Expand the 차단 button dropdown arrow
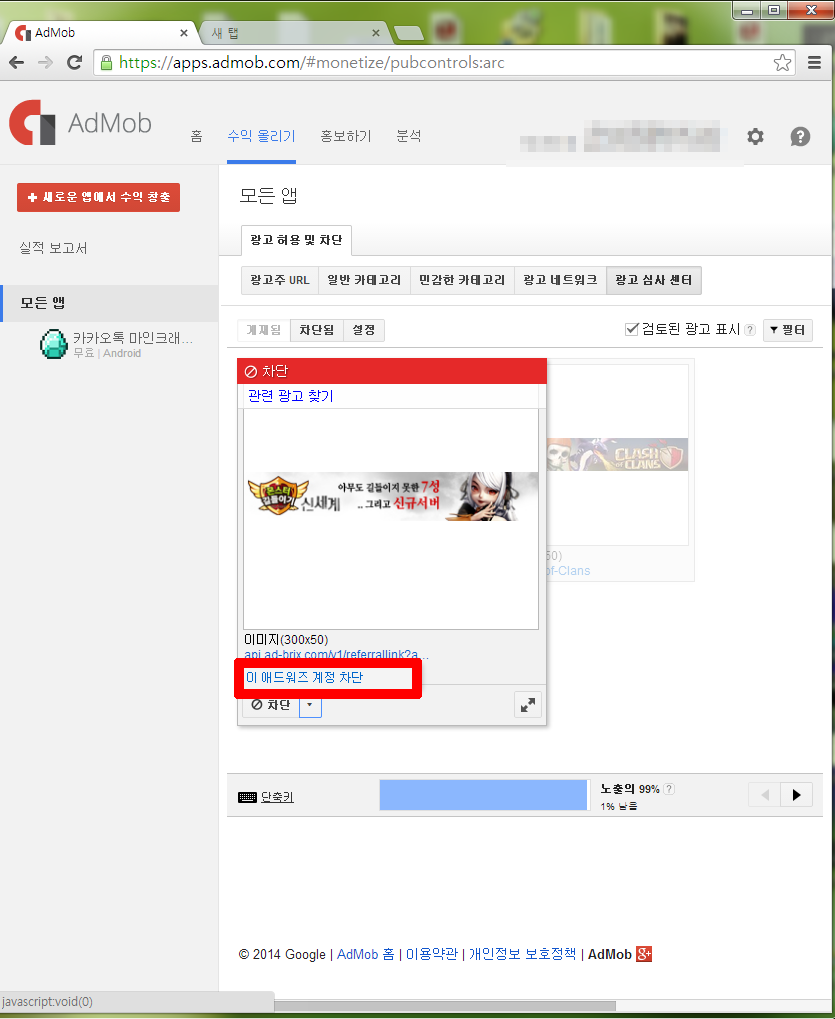The image size is (835, 1019). tap(310, 704)
